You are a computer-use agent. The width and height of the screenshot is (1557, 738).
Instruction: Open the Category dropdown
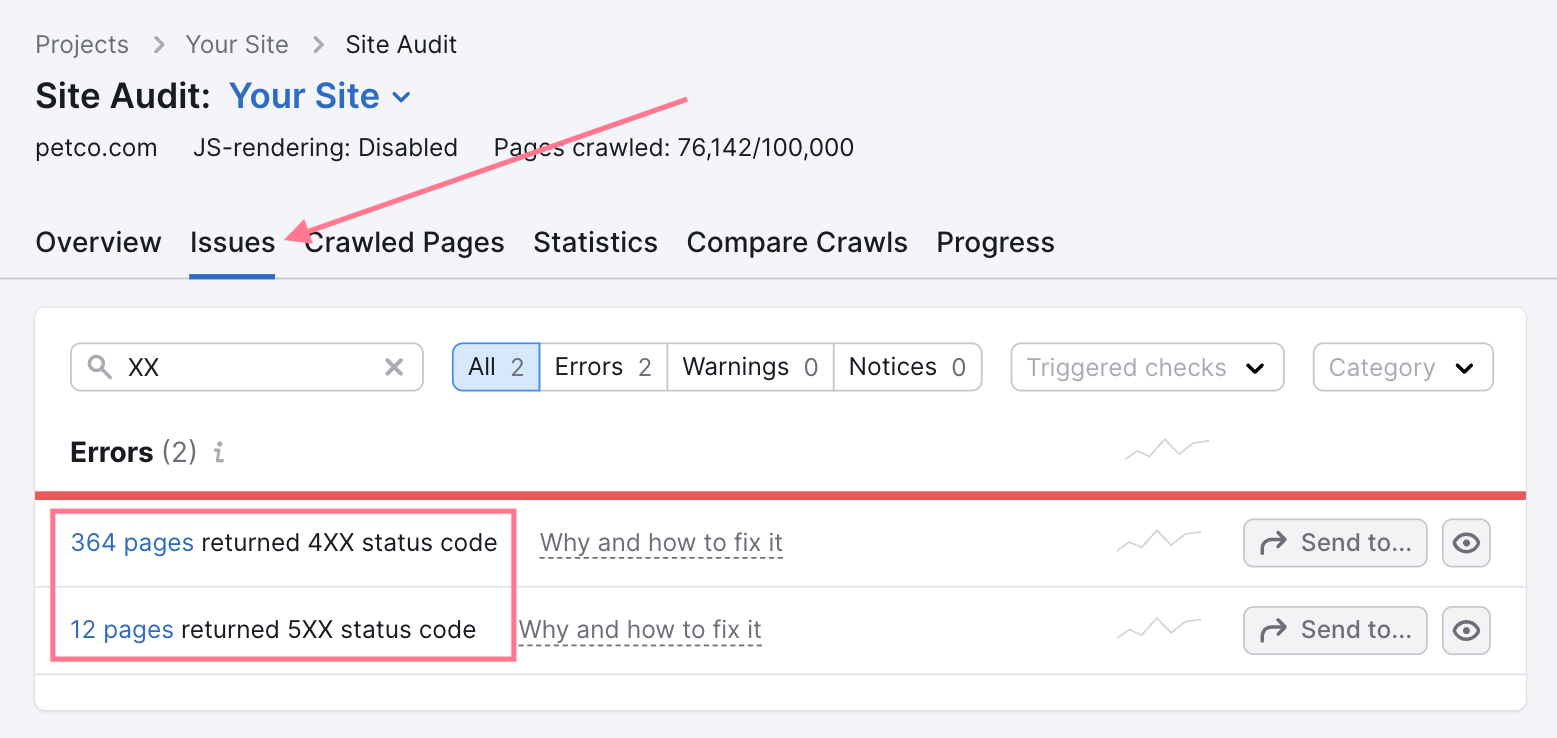1403,367
